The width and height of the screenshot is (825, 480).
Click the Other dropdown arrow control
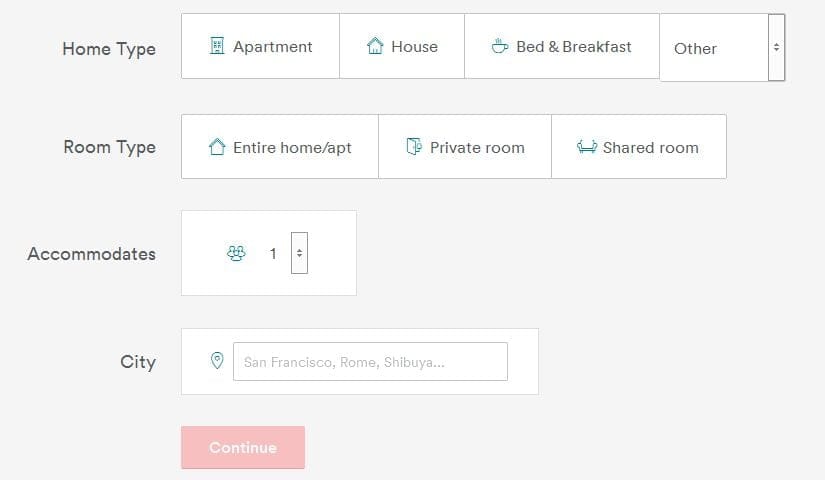777,47
